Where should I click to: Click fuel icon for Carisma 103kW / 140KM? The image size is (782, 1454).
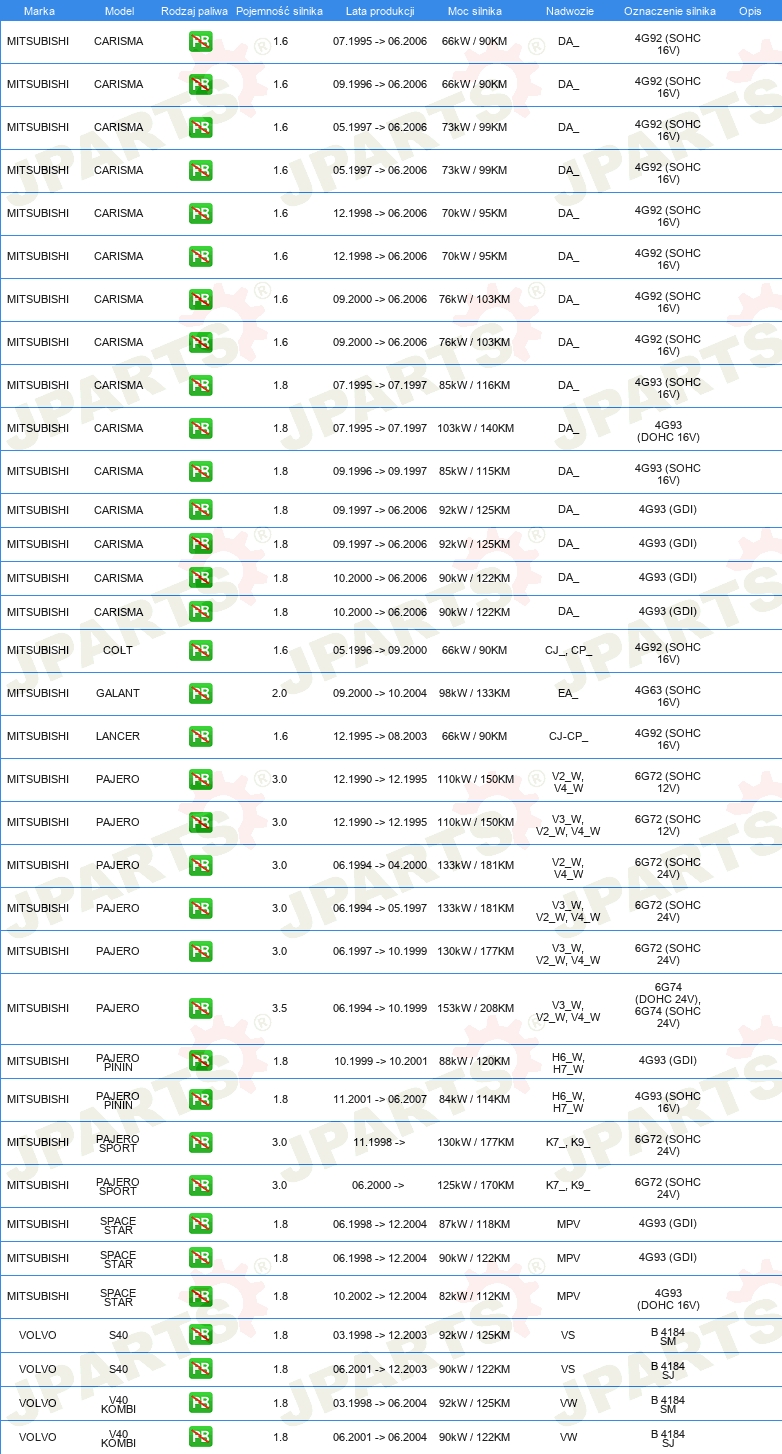[x=200, y=428]
